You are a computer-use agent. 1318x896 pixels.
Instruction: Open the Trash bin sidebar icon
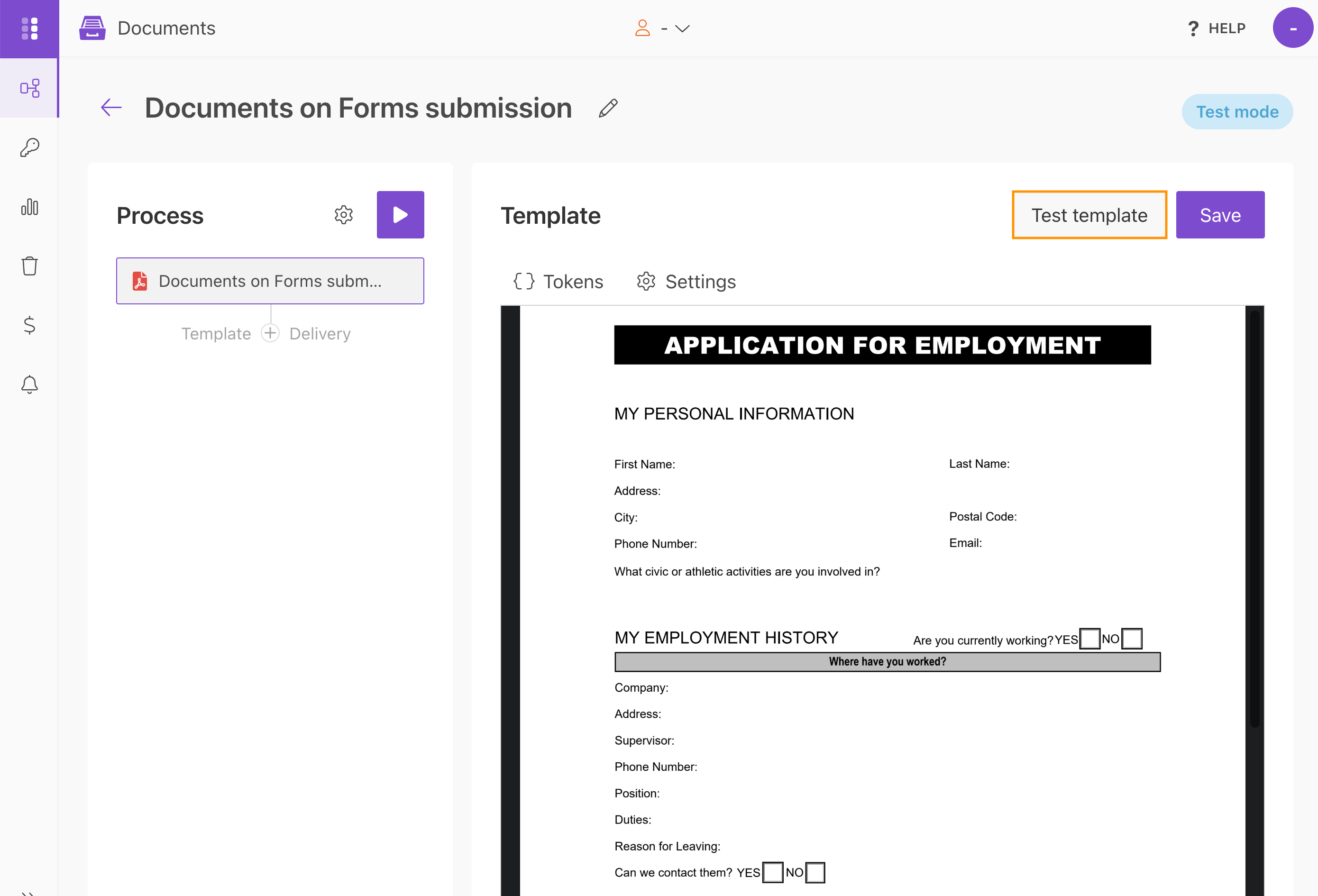tap(29, 266)
